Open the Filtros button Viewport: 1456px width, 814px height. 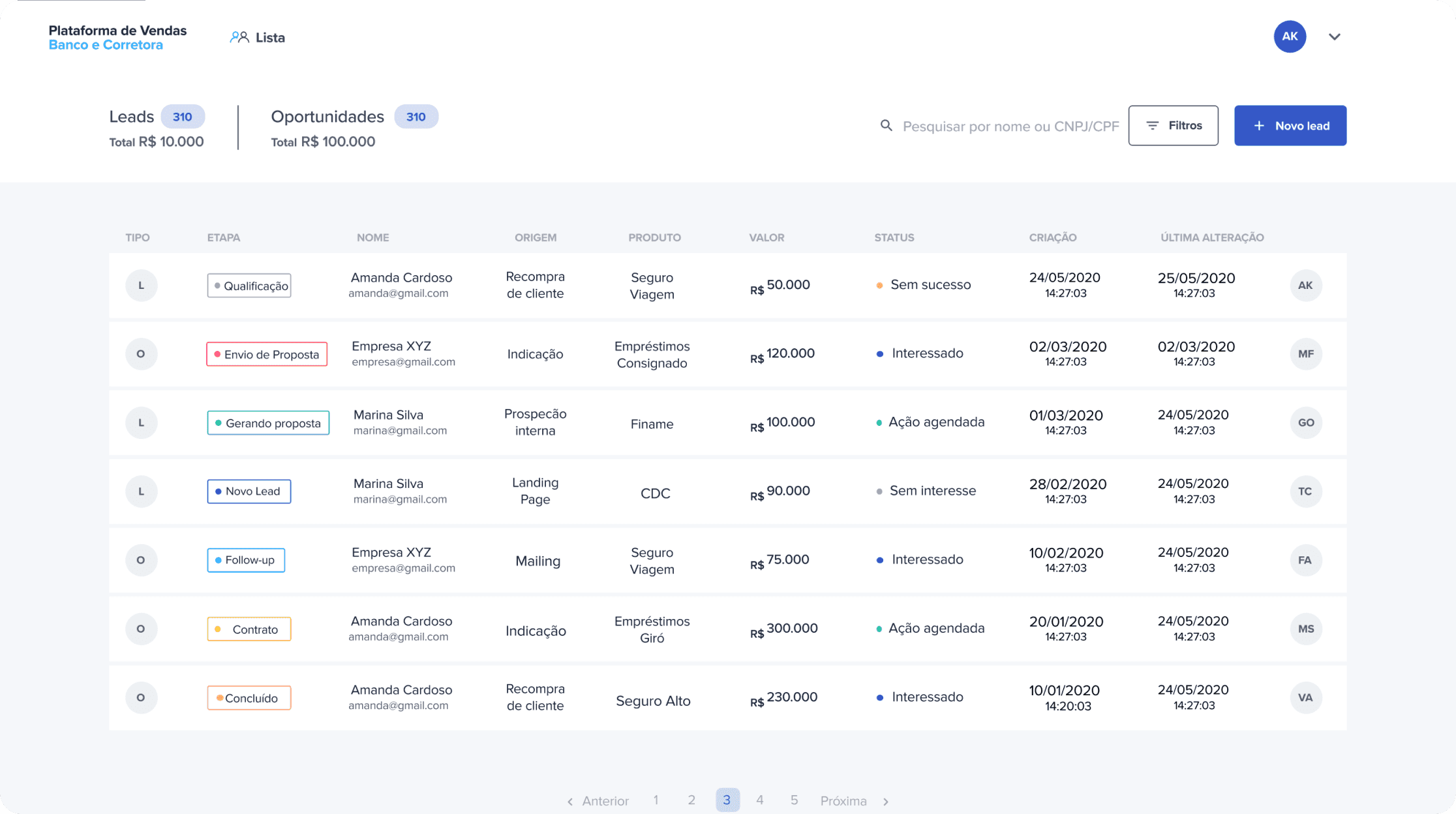click(x=1173, y=125)
